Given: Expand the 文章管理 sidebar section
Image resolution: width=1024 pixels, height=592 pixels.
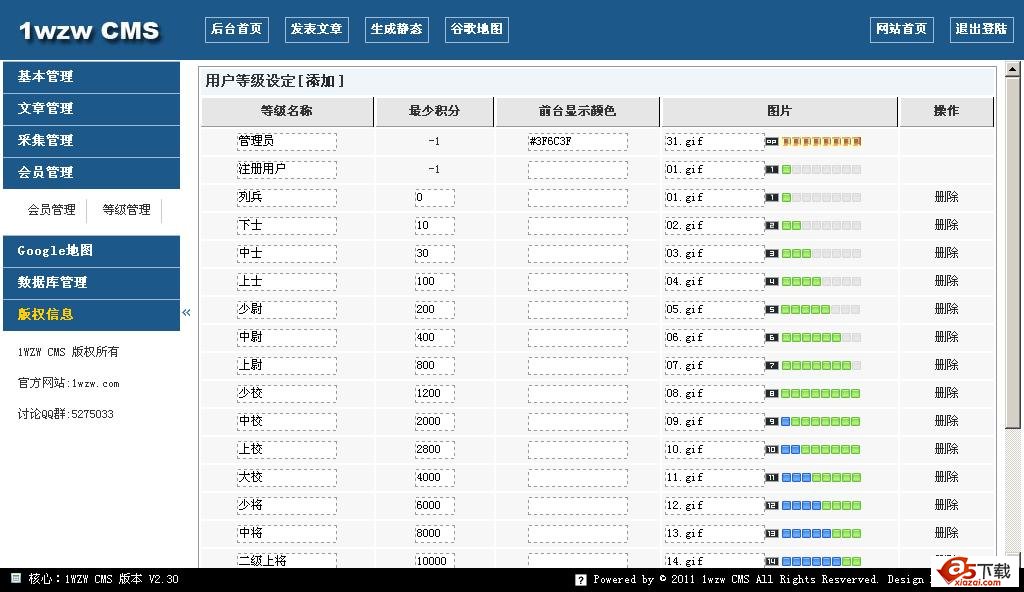Looking at the screenshot, I should click(91, 109).
